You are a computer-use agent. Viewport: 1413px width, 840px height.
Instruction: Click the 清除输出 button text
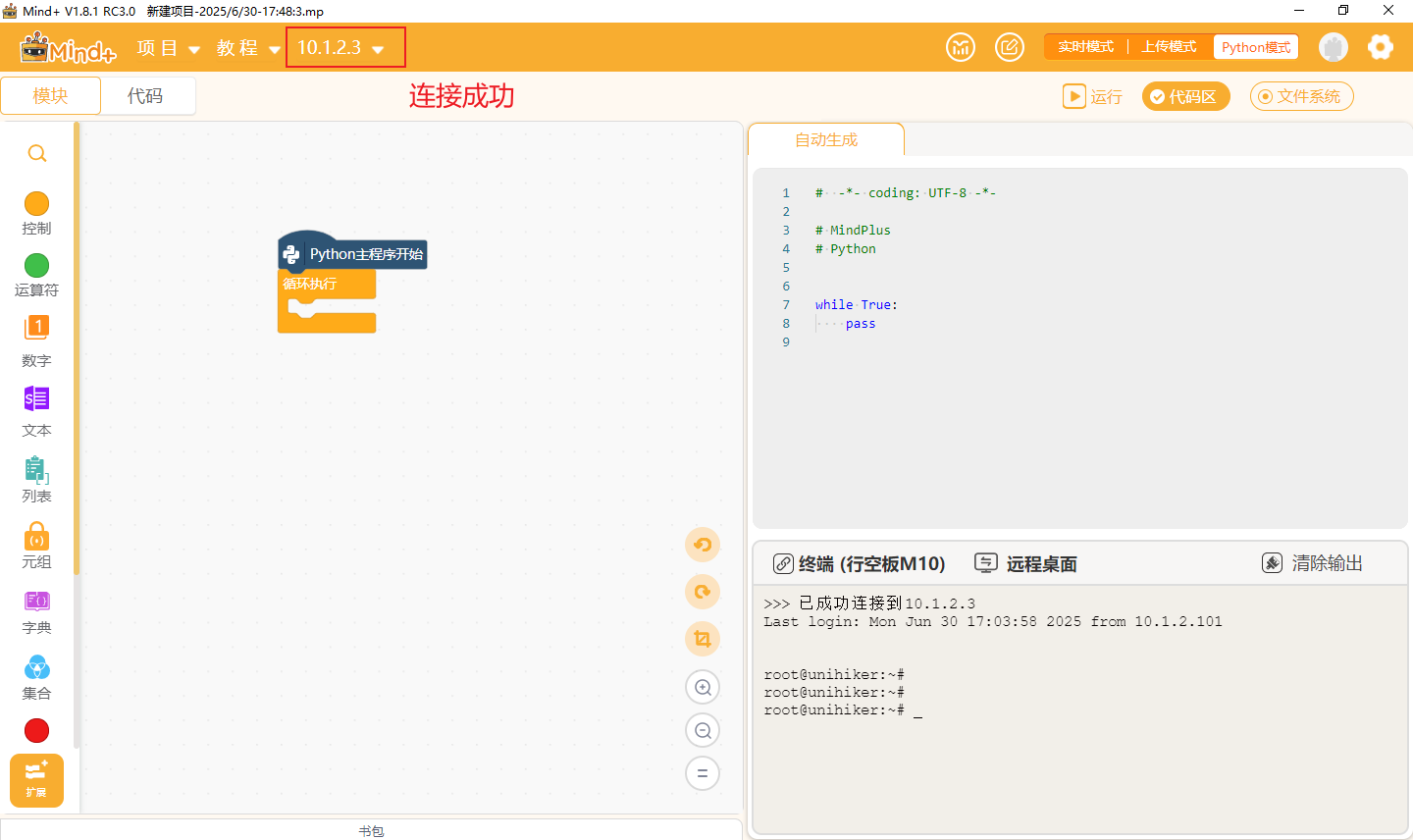point(1327,563)
